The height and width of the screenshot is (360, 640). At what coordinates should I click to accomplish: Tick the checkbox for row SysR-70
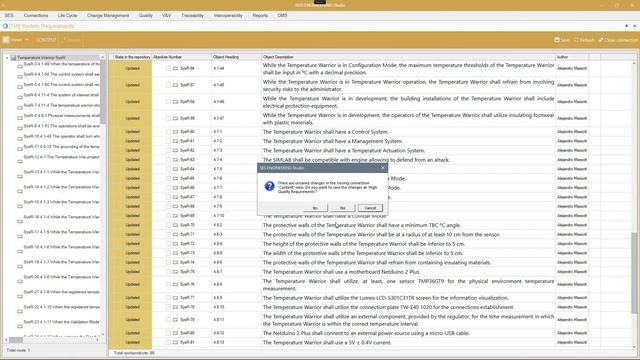point(168,225)
